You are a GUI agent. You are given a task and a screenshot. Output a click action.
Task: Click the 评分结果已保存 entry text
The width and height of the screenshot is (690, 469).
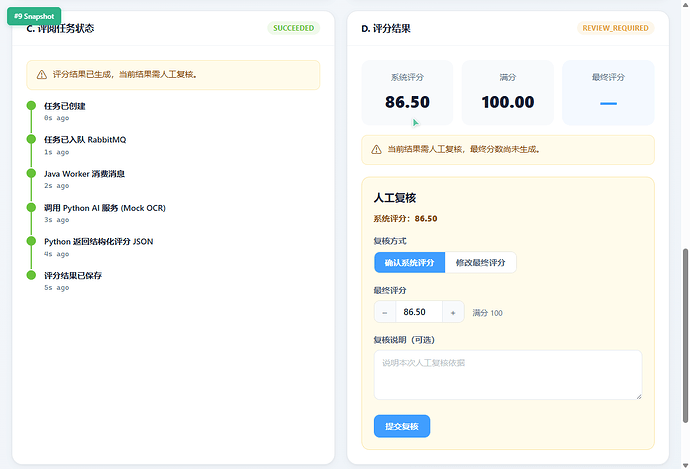point(73,276)
